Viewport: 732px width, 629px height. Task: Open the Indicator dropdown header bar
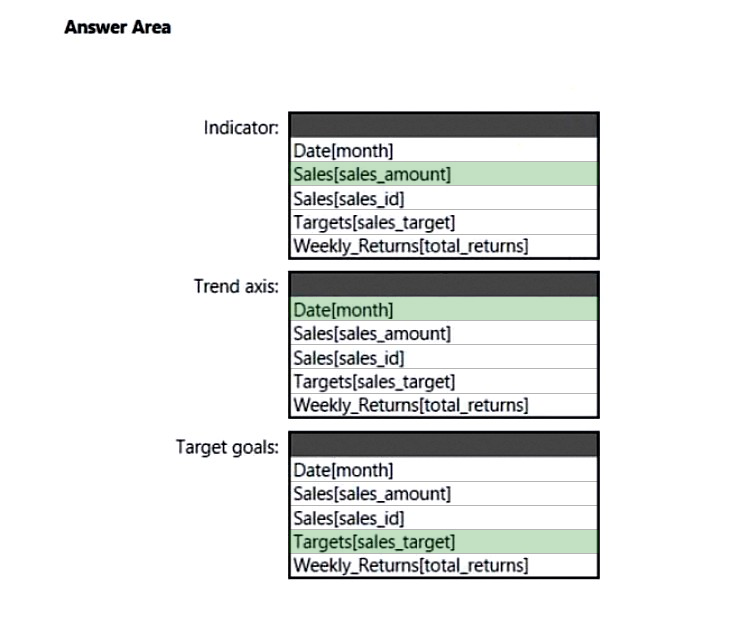point(443,125)
